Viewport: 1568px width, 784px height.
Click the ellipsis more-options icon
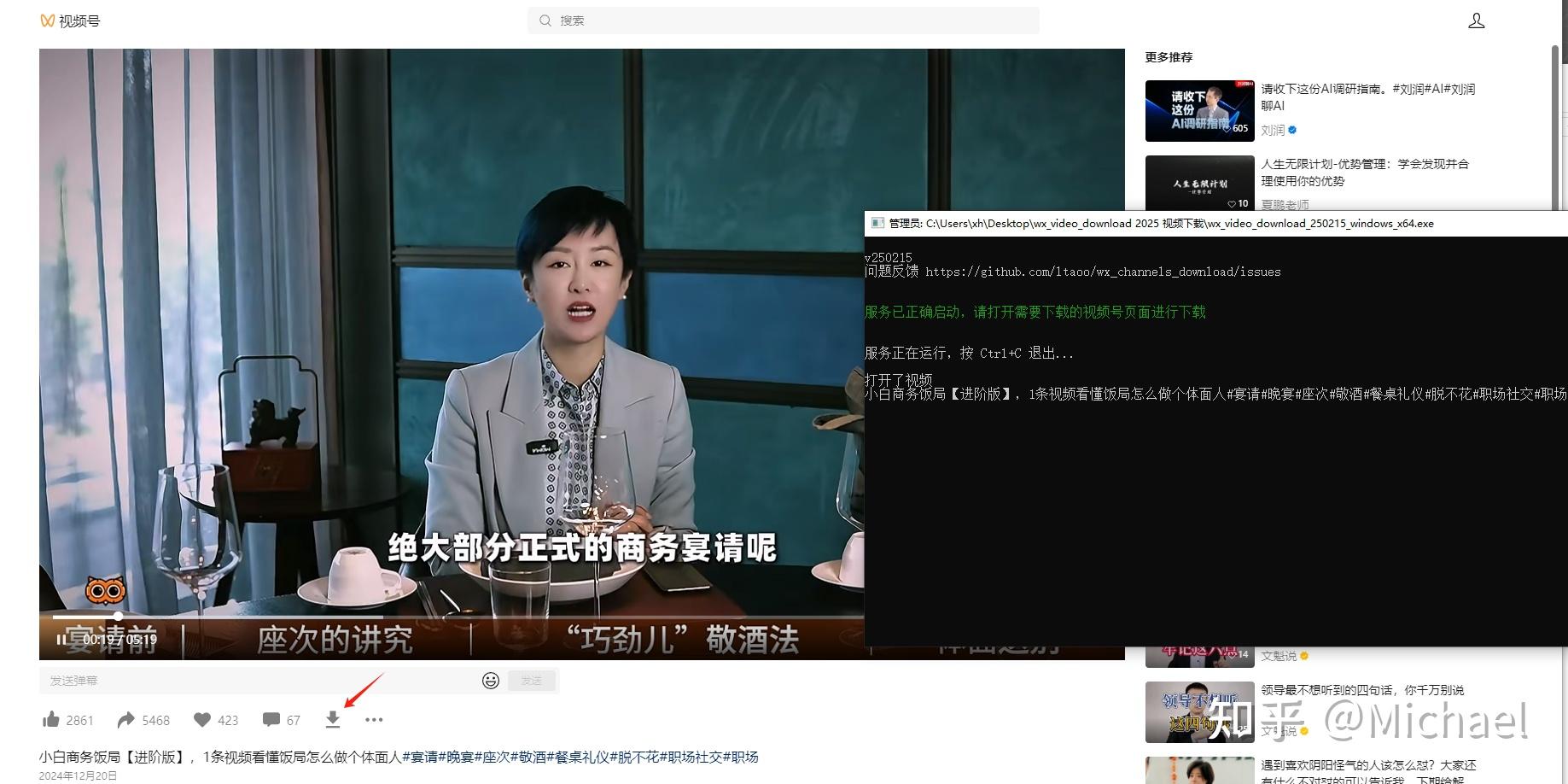[x=374, y=720]
